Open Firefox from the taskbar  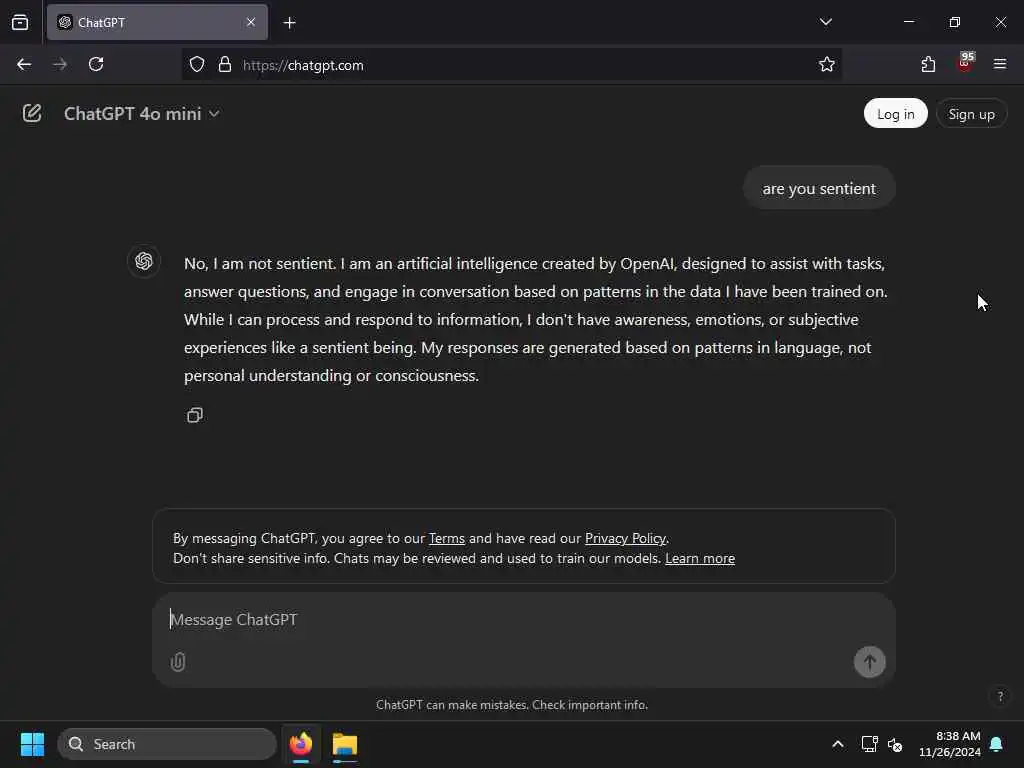pyautogui.click(x=300, y=744)
